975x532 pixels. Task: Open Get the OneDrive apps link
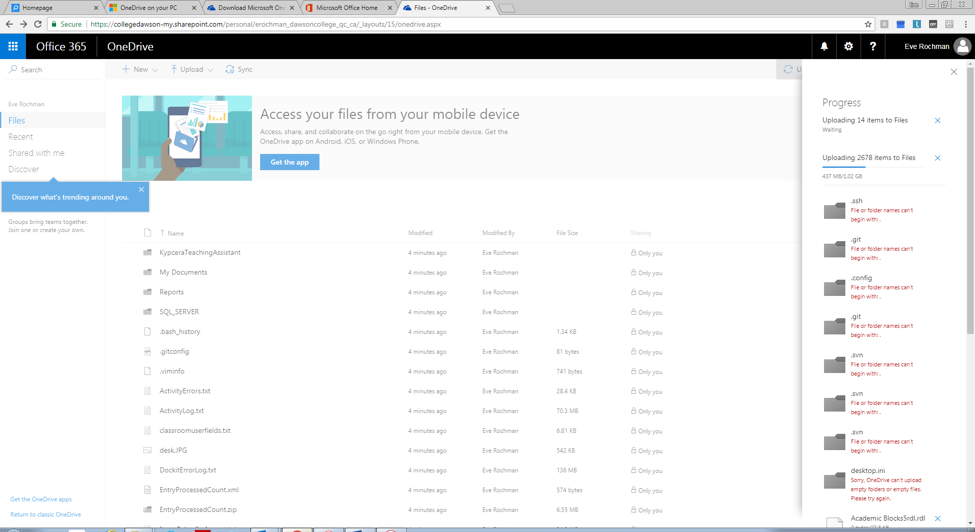point(41,499)
